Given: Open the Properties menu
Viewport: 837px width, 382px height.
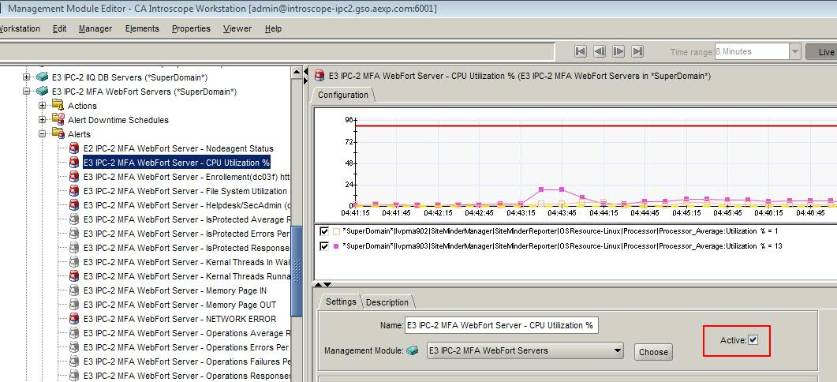Looking at the screenshot, I should [x=191, y=29].
